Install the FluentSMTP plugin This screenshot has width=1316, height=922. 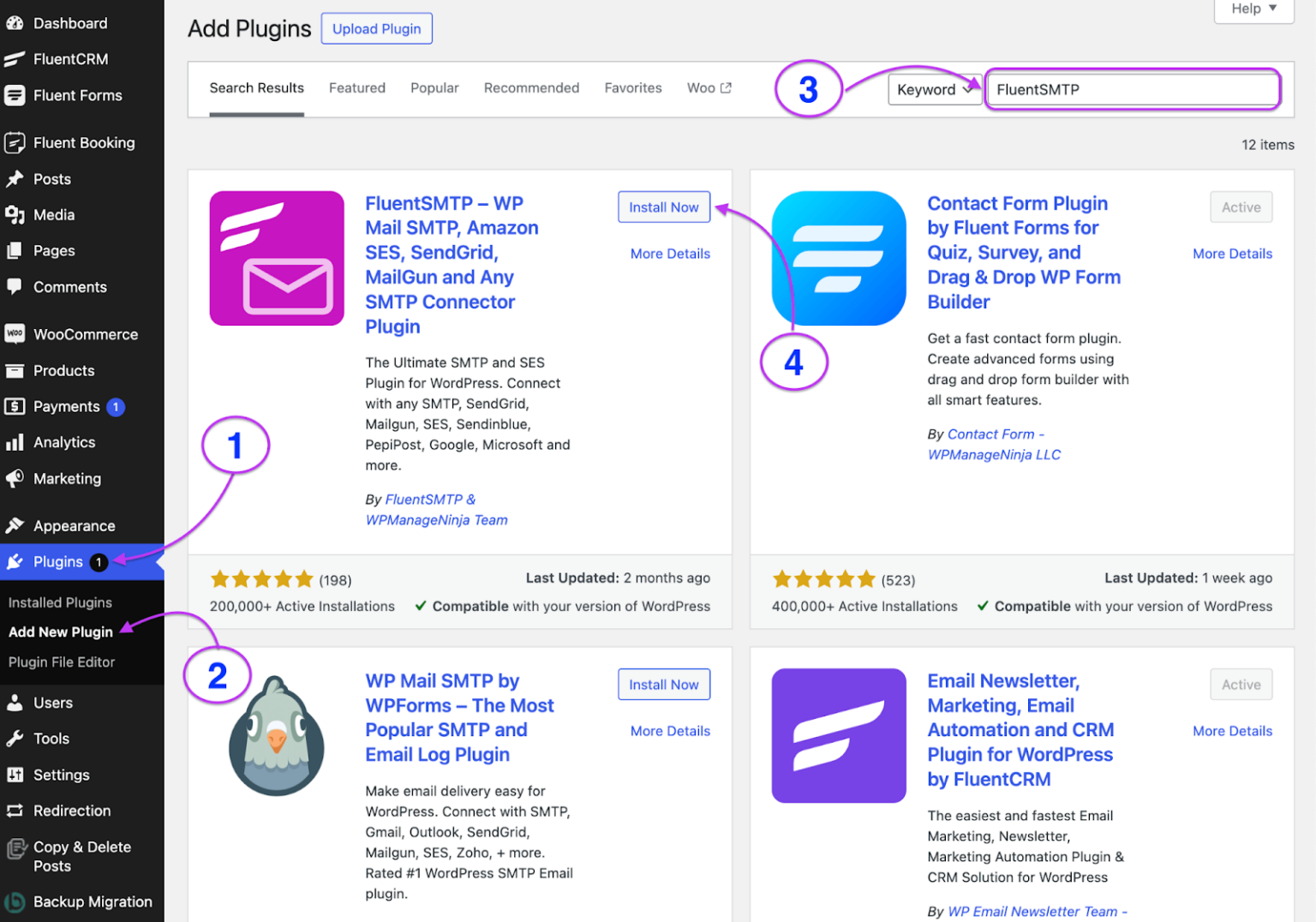[664, 207]
